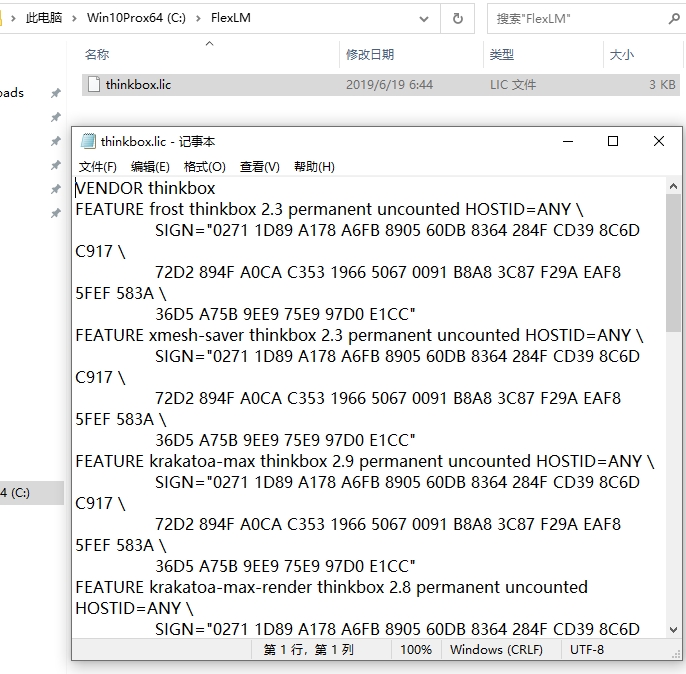The image size is (686, 674).
Task: Click UTF-8 encoding status entry
Action: click(x=587, y=650)
